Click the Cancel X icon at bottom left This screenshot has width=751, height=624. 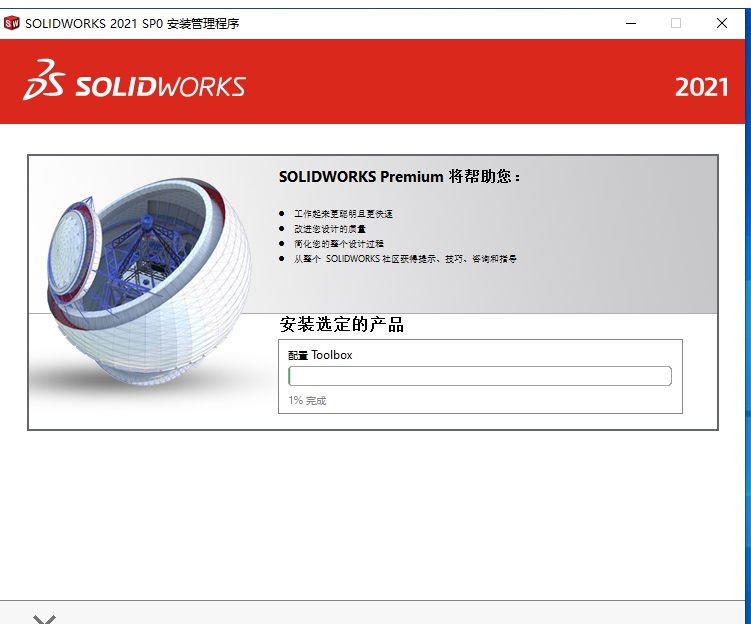[45, 619]
